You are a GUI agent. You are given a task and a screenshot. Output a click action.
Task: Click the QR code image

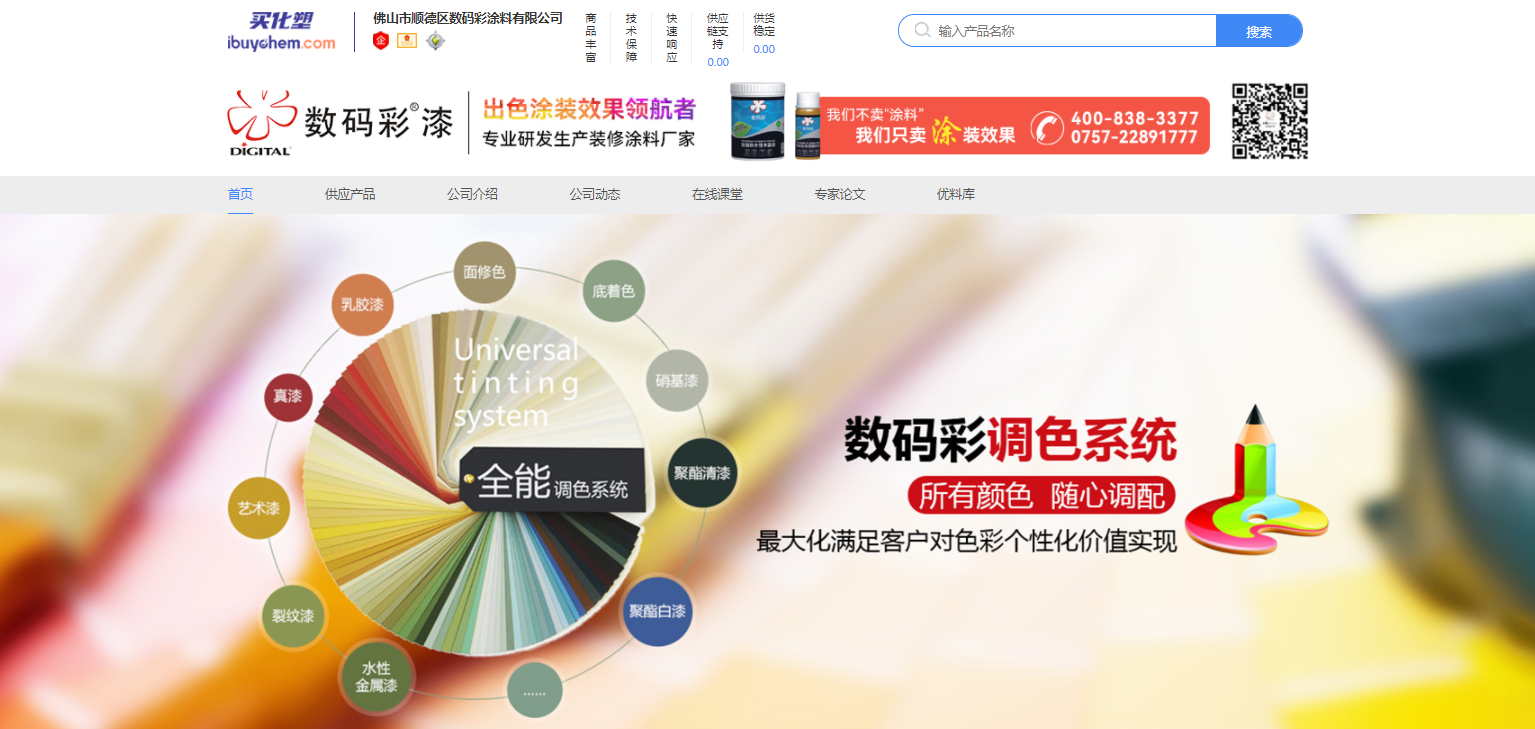(1270, 121)
